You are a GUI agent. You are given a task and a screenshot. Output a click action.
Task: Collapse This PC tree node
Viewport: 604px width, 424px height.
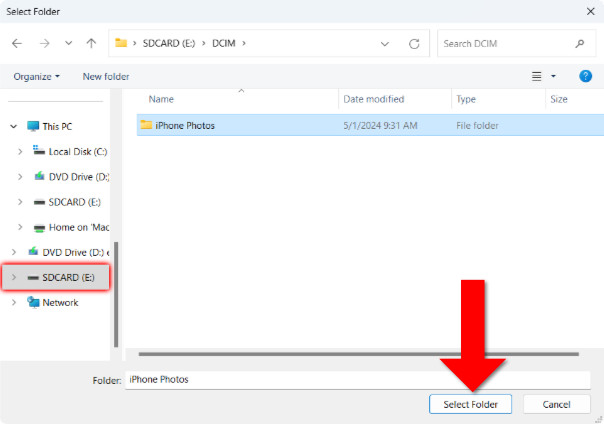[x=13, y=126]
